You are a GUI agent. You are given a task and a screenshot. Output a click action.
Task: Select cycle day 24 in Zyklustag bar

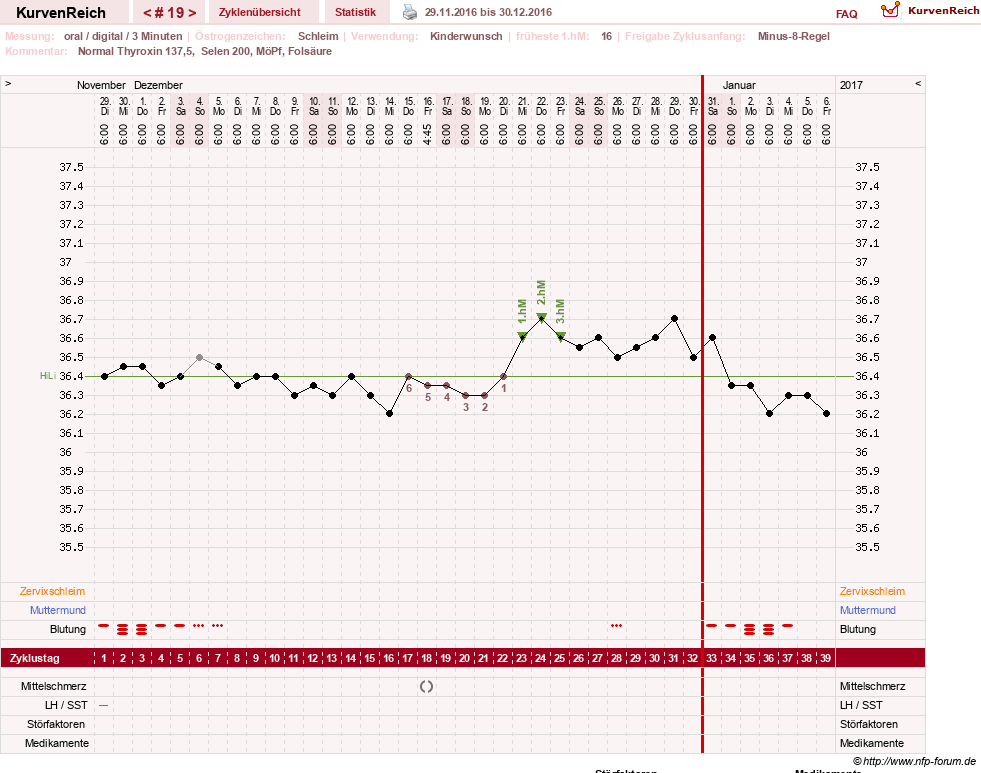tap(541, 658)
